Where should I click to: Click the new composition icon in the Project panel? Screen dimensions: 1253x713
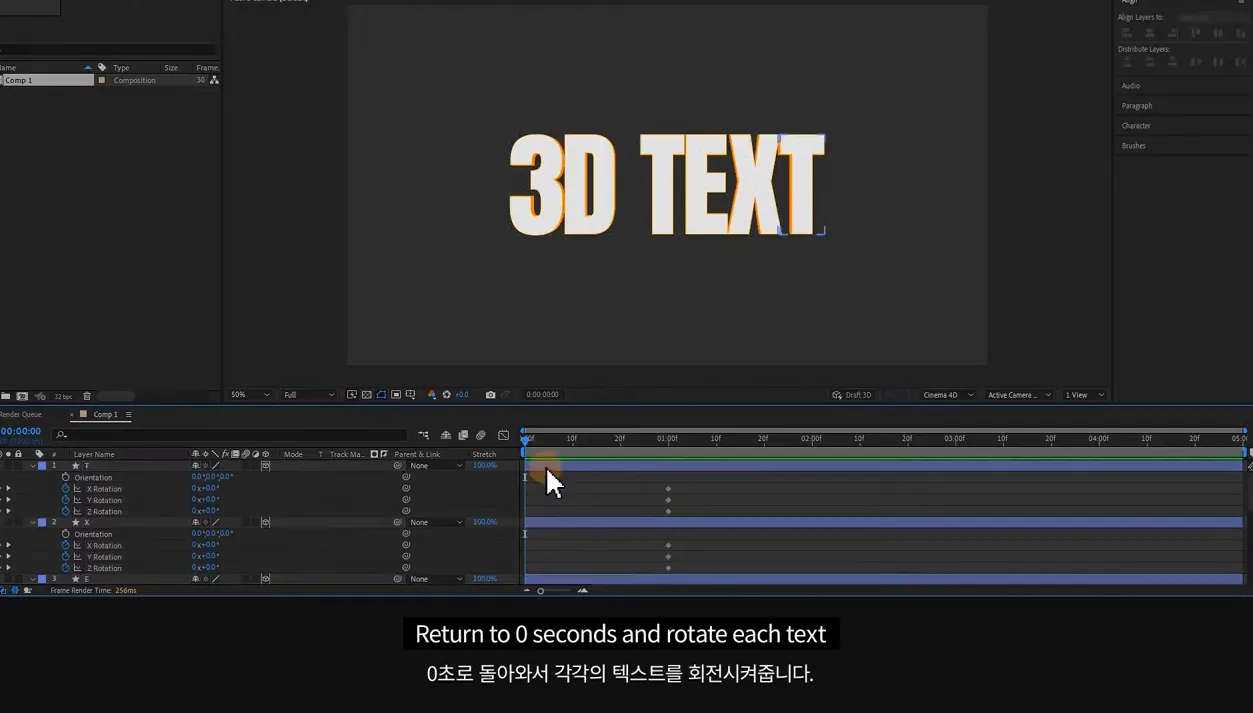pyautogui.click(x=22, y=396)
